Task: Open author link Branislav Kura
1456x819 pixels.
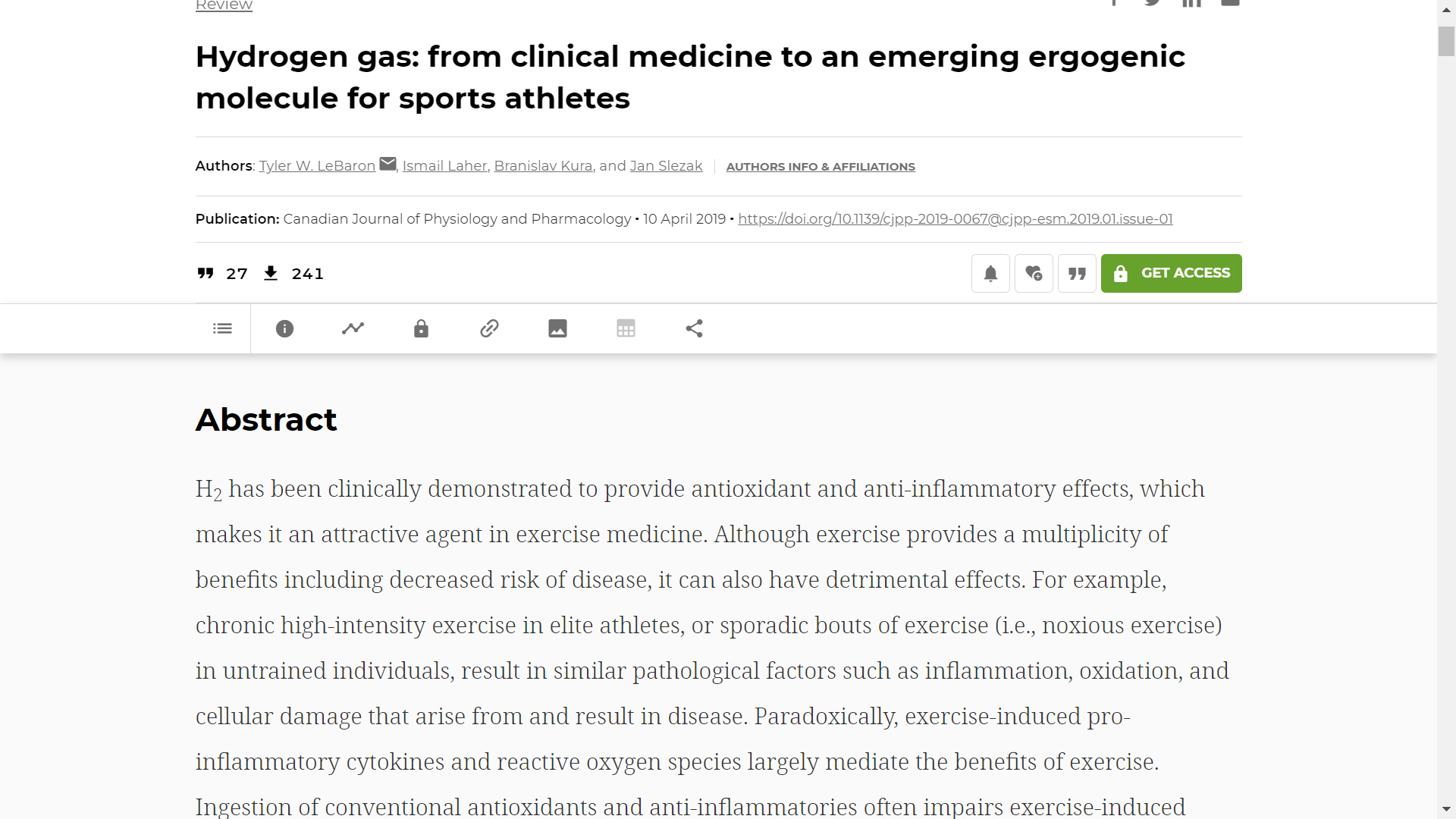Action: [543, 166]
